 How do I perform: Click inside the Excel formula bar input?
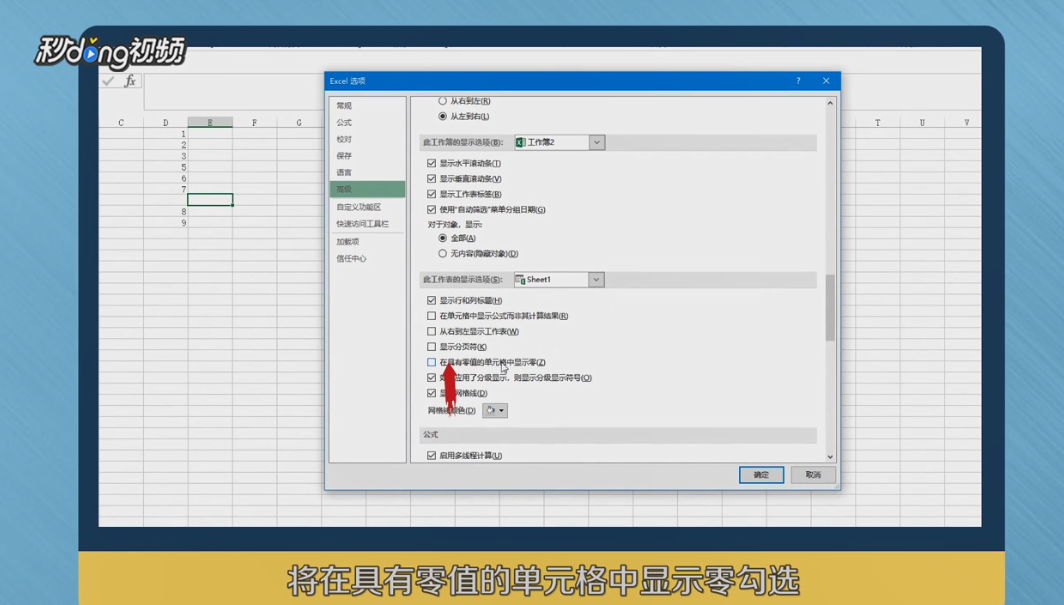(x=233, y=92)
